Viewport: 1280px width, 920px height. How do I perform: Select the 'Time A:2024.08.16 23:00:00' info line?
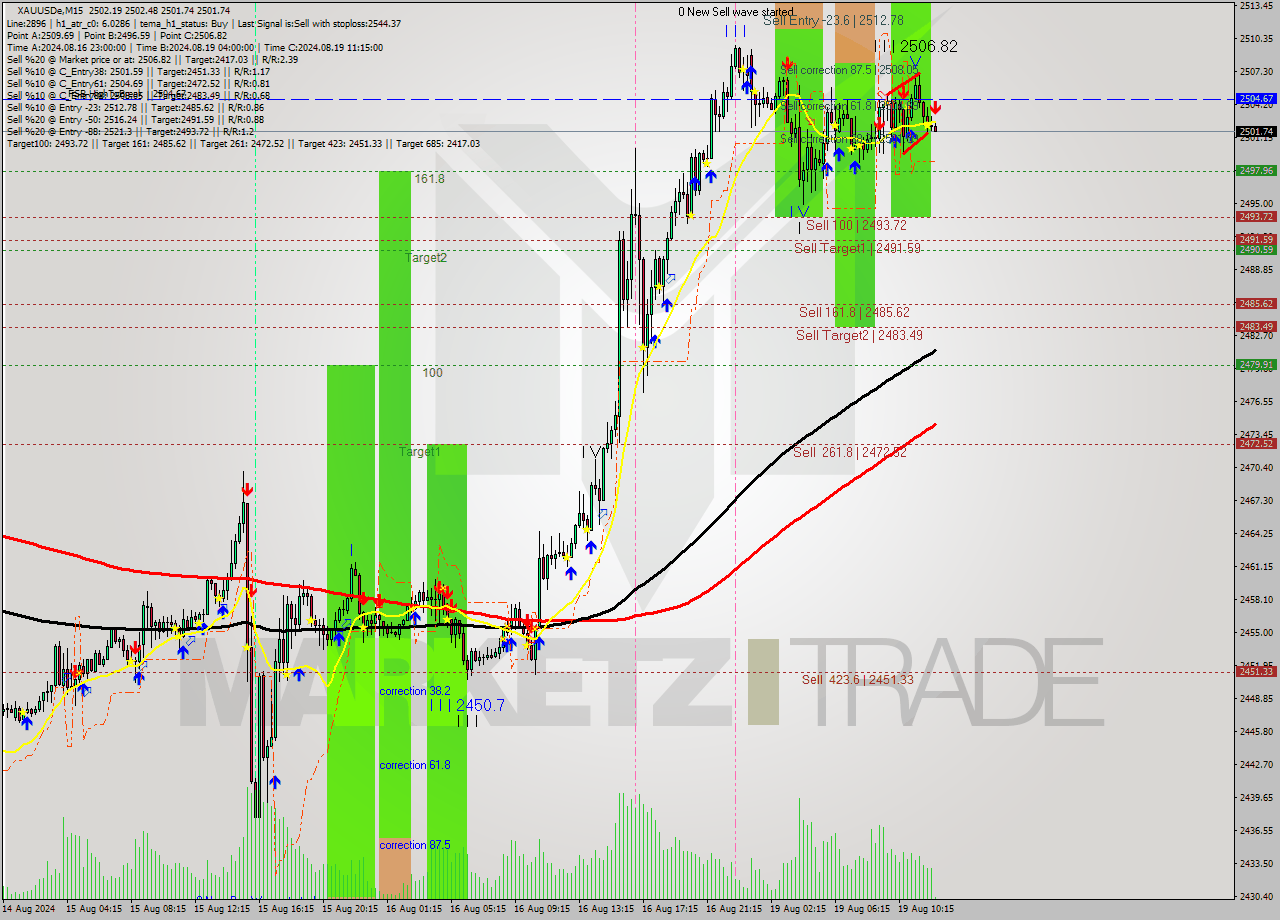pos(194,47)
